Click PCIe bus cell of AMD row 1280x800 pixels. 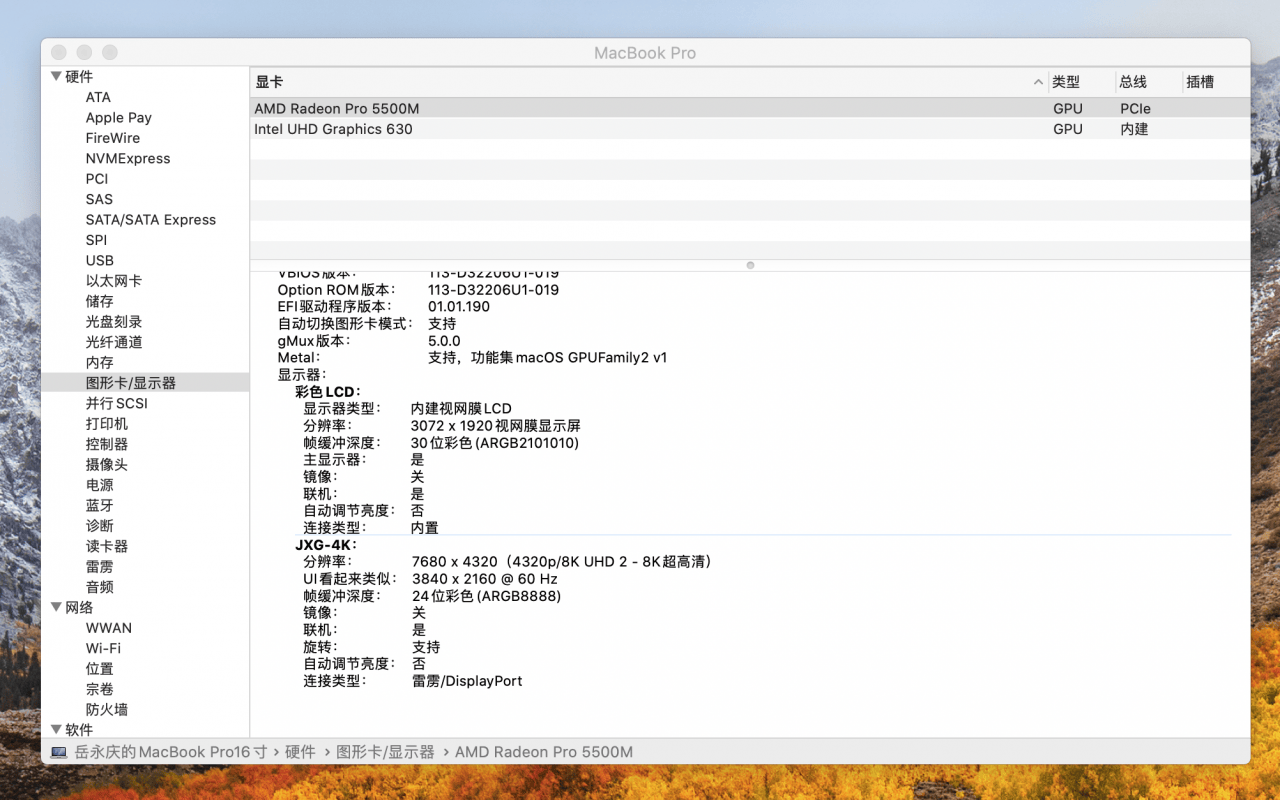point(1135,108)
